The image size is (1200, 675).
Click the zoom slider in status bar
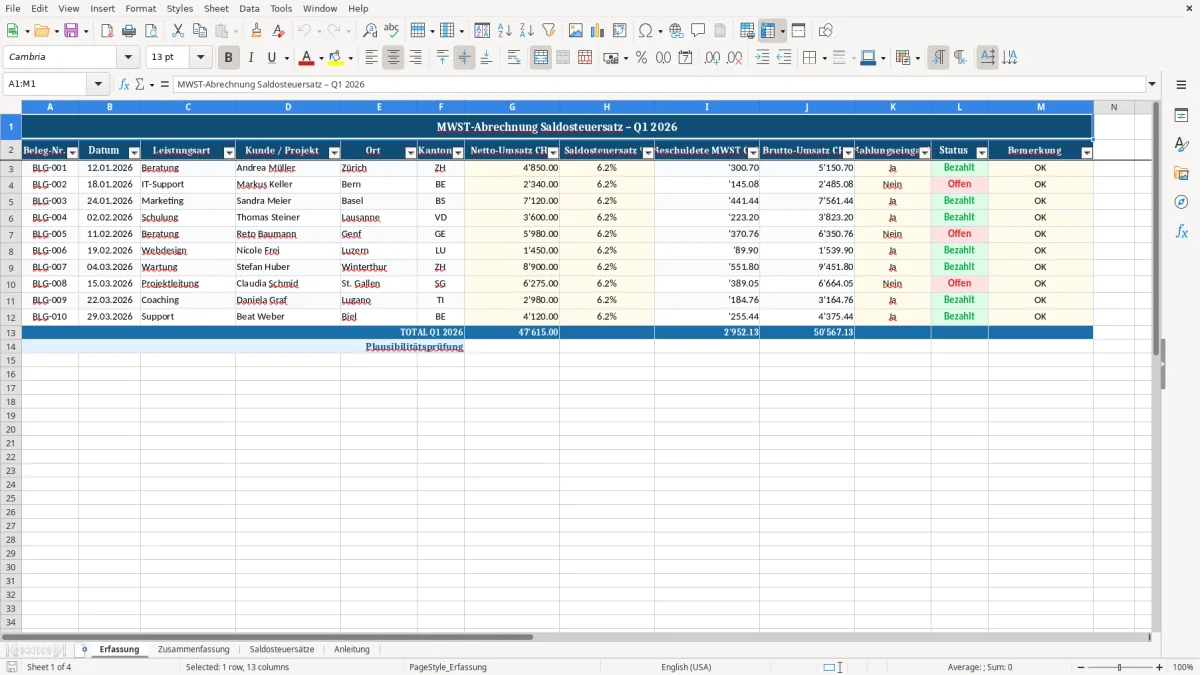1120,667
